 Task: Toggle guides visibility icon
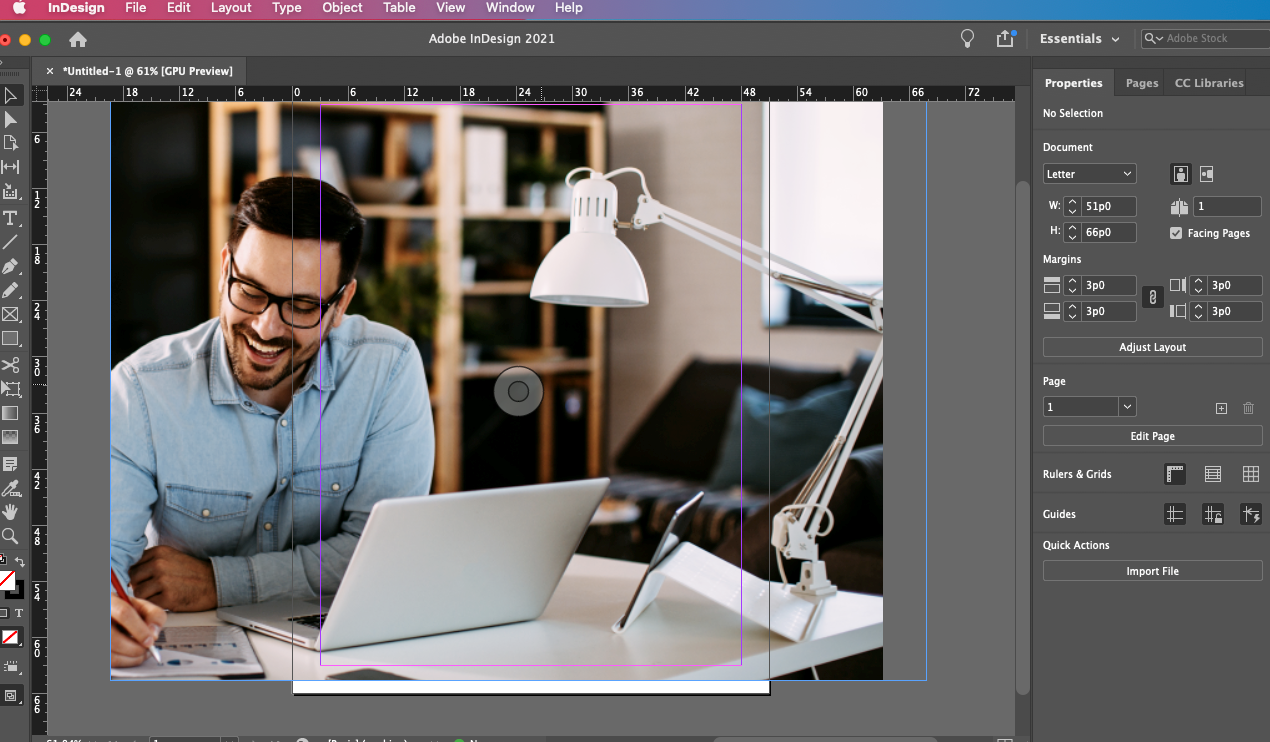[x=1175, y=514]
